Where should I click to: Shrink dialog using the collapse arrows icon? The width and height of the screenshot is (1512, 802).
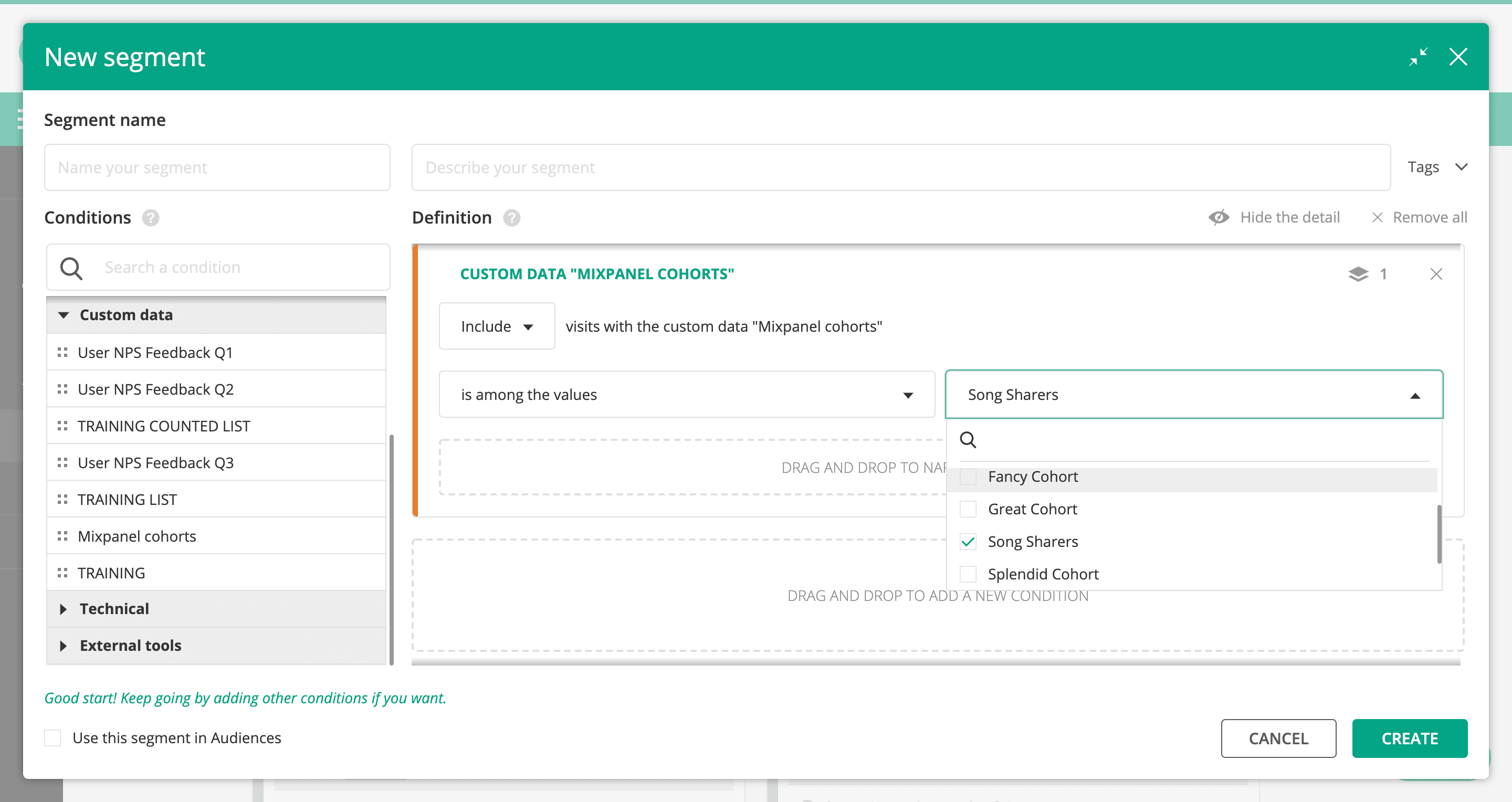(x=1418, y=57)
